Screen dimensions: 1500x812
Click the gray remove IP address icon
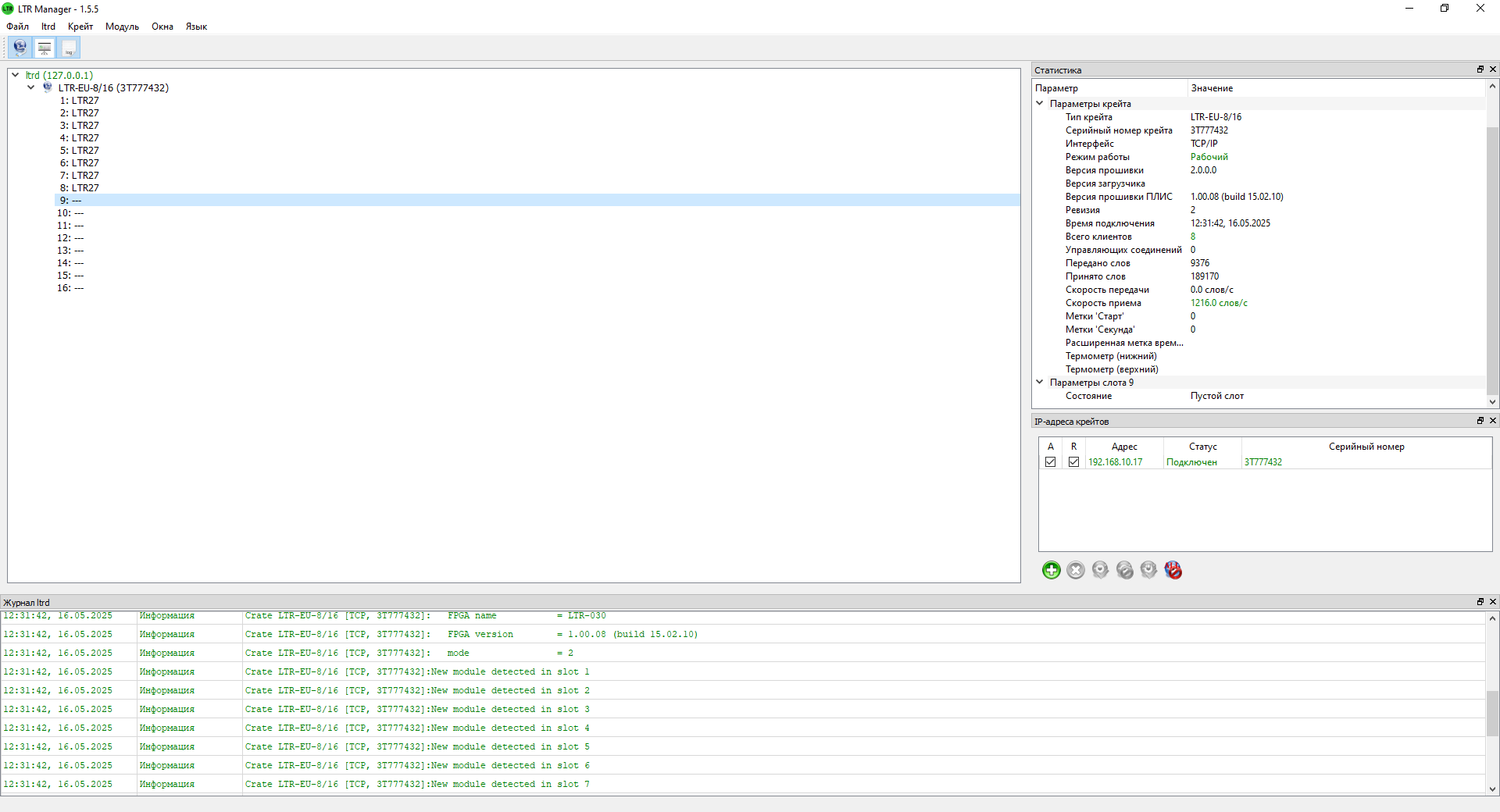coord(1076,570)
